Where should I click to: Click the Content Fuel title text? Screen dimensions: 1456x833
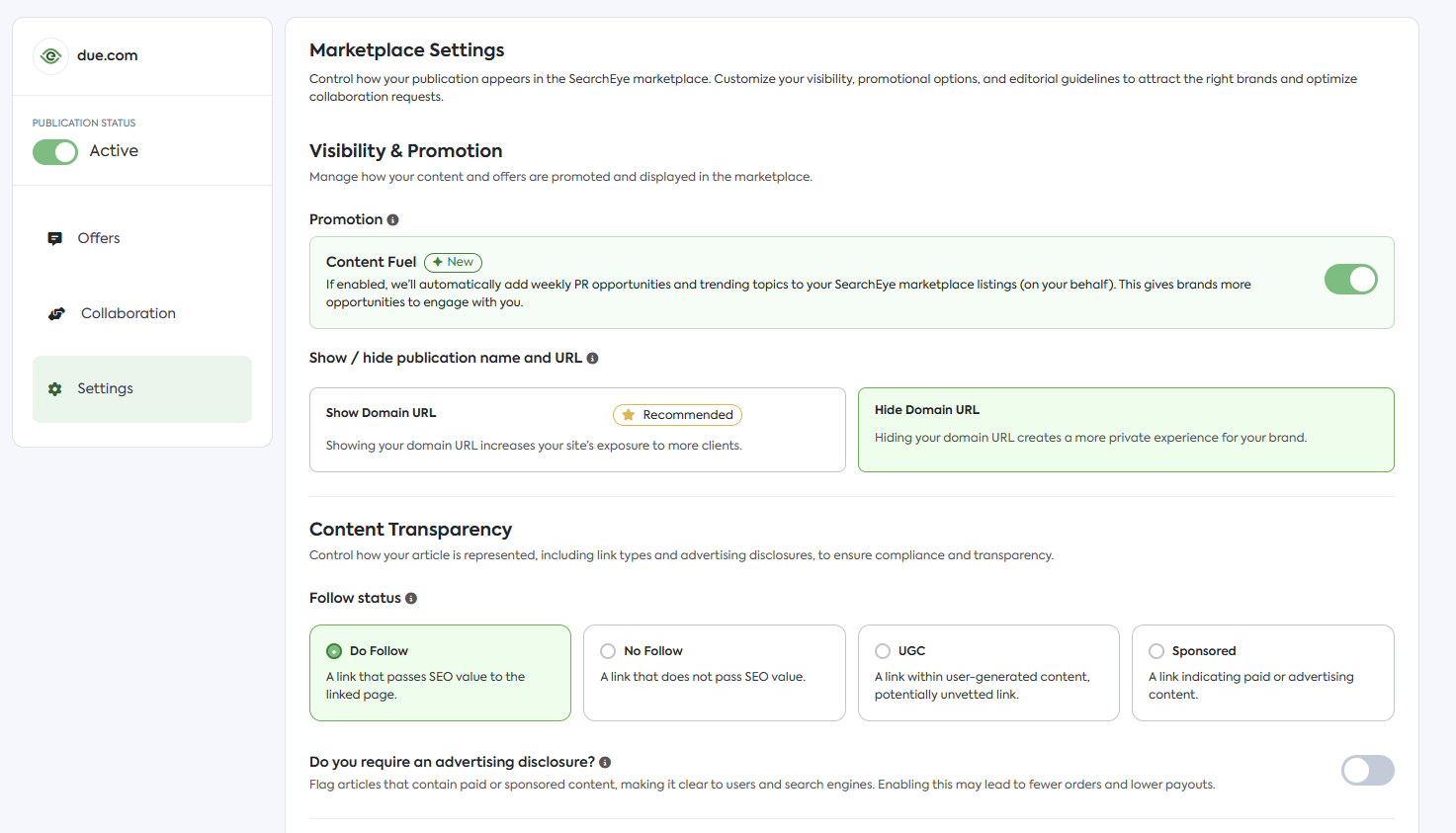[371, 262]
